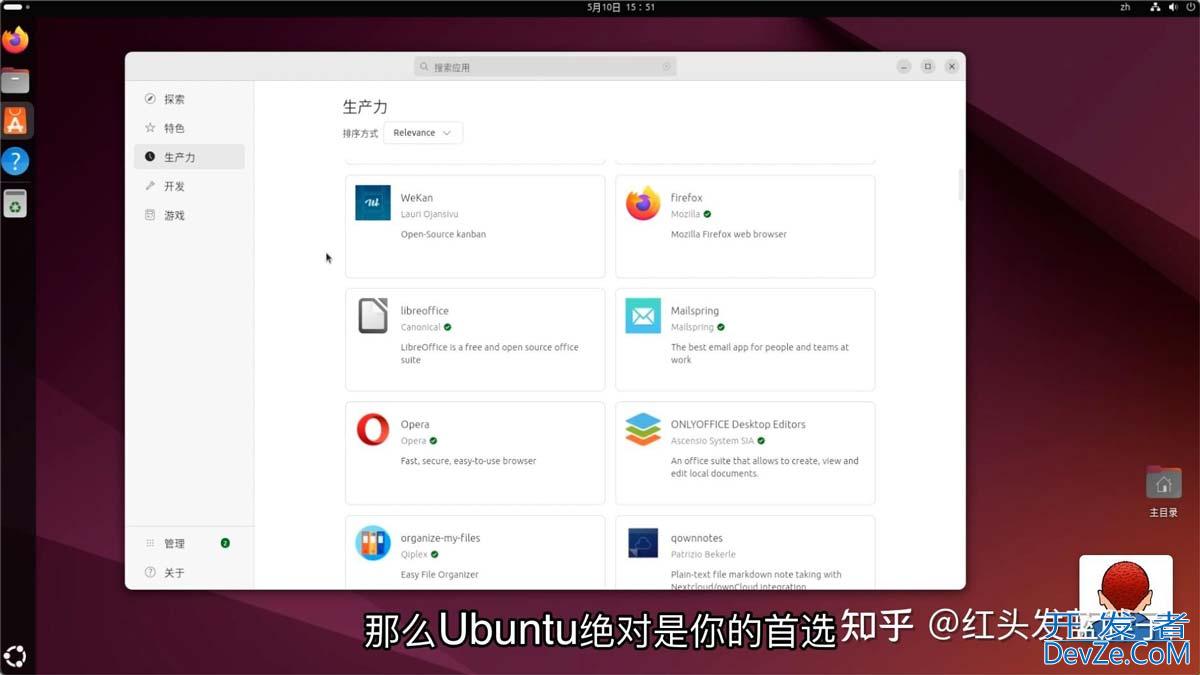Click the search magnifier icon
This screenshot has height=675, width=1200.
tap(425, 67)
